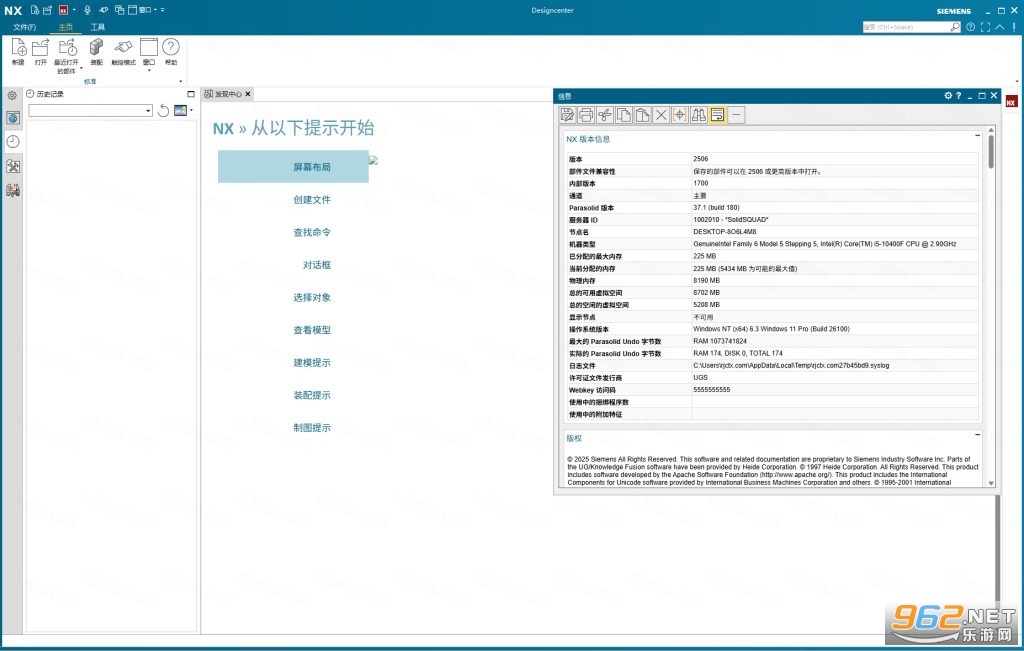Open the 建模提示 tip

(x=312, y=363)
